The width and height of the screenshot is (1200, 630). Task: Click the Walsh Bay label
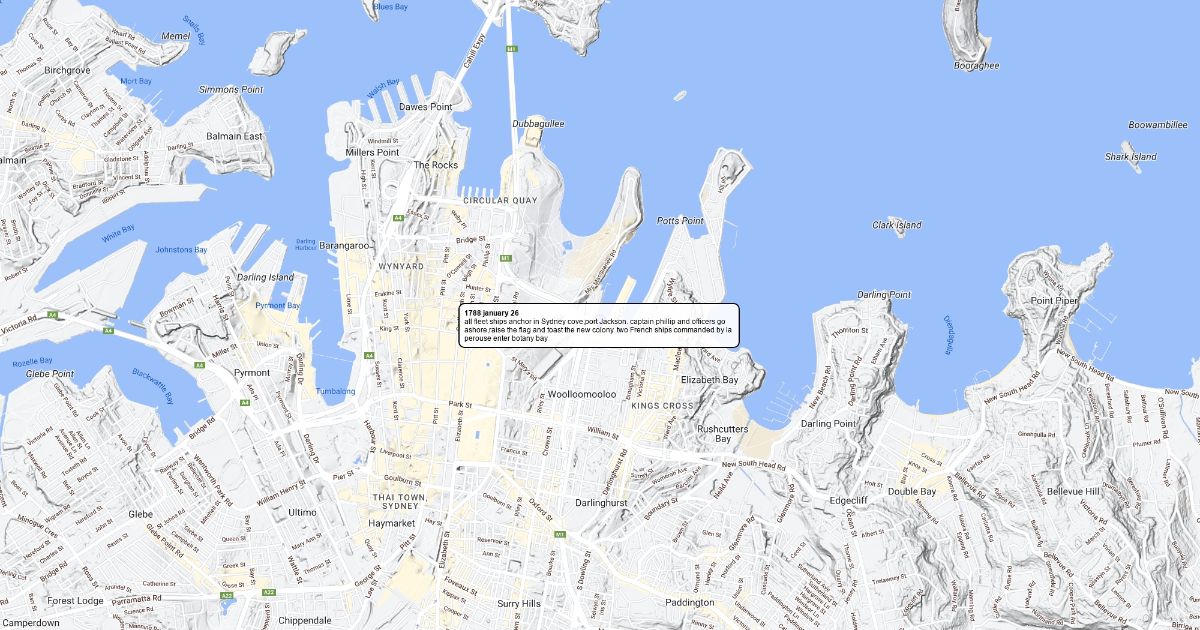coord(383,87)
